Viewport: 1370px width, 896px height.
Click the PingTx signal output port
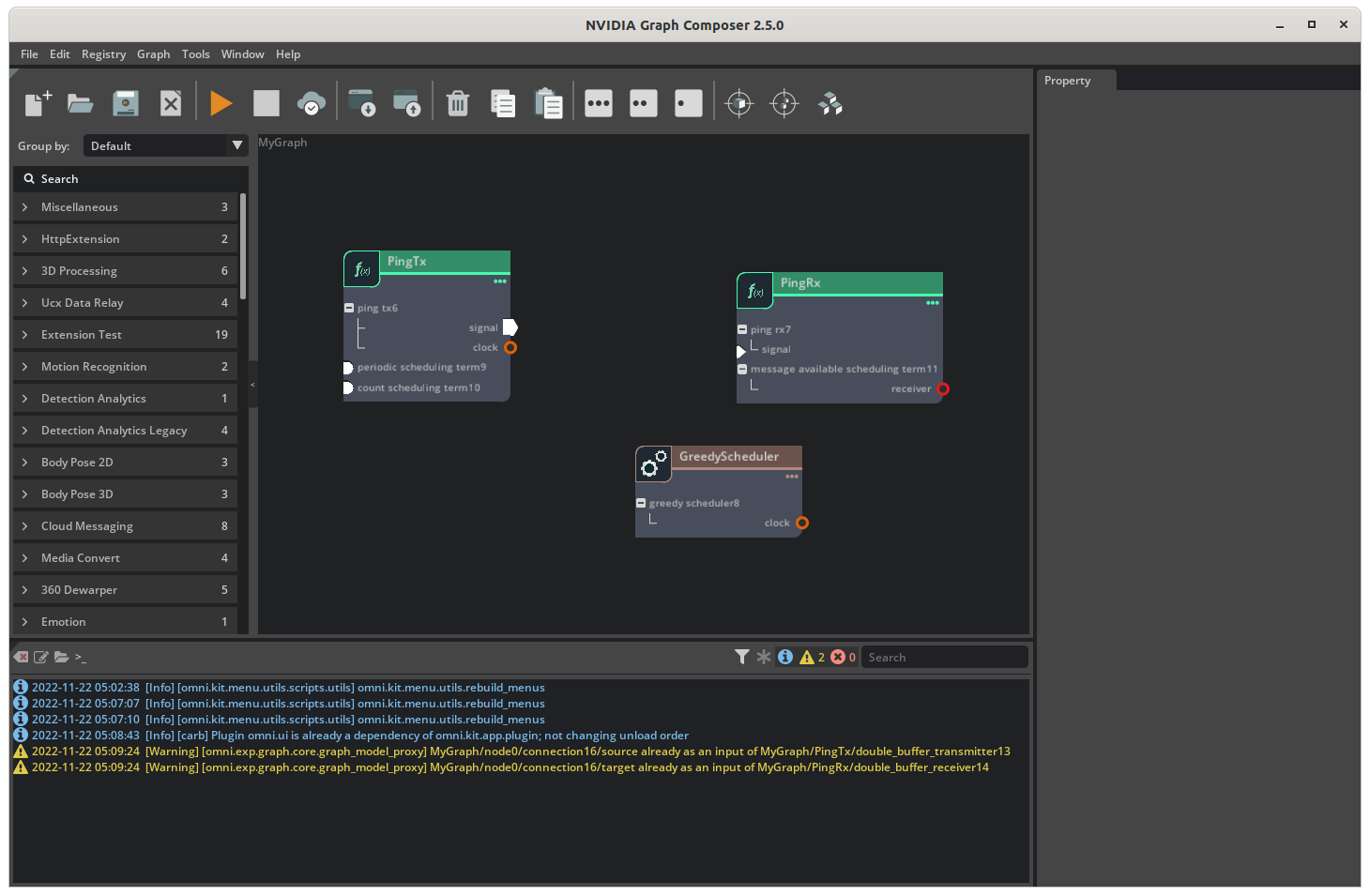tap(510, 327)
